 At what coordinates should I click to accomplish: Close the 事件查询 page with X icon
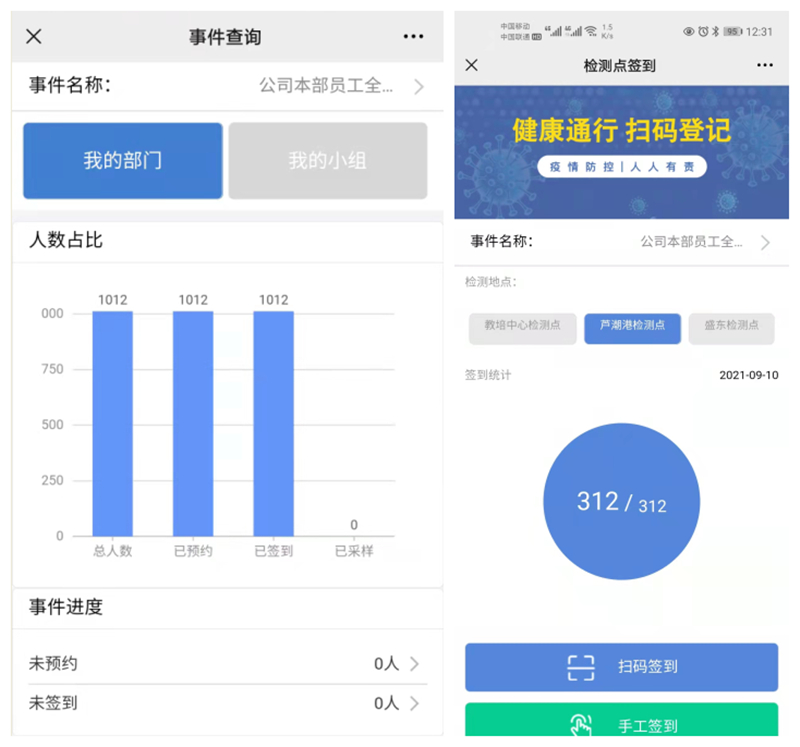(34, 37)
